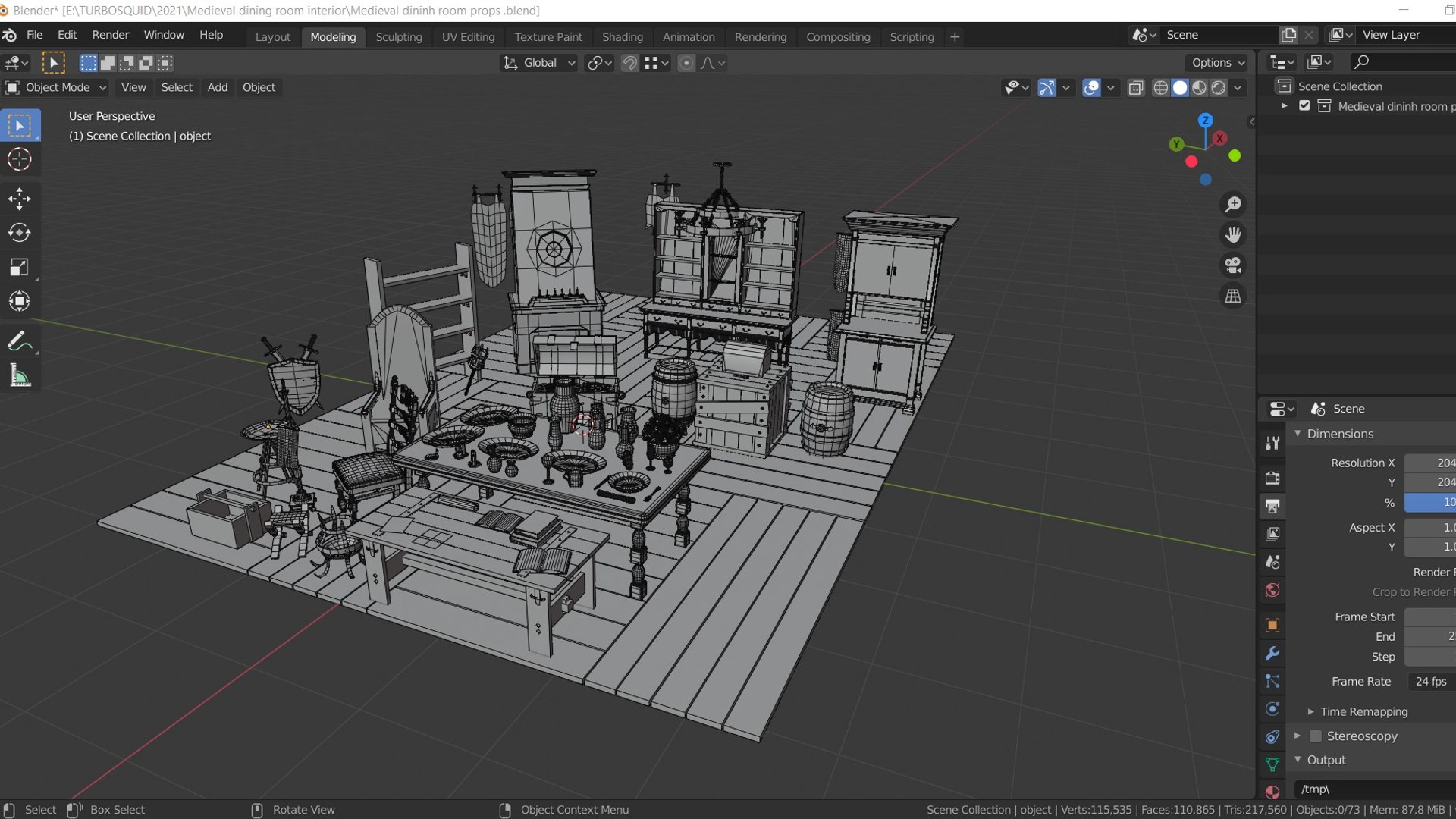1456x819 pixels.
Task: Open the Material properties tab icon
Action: (1272, 792)
